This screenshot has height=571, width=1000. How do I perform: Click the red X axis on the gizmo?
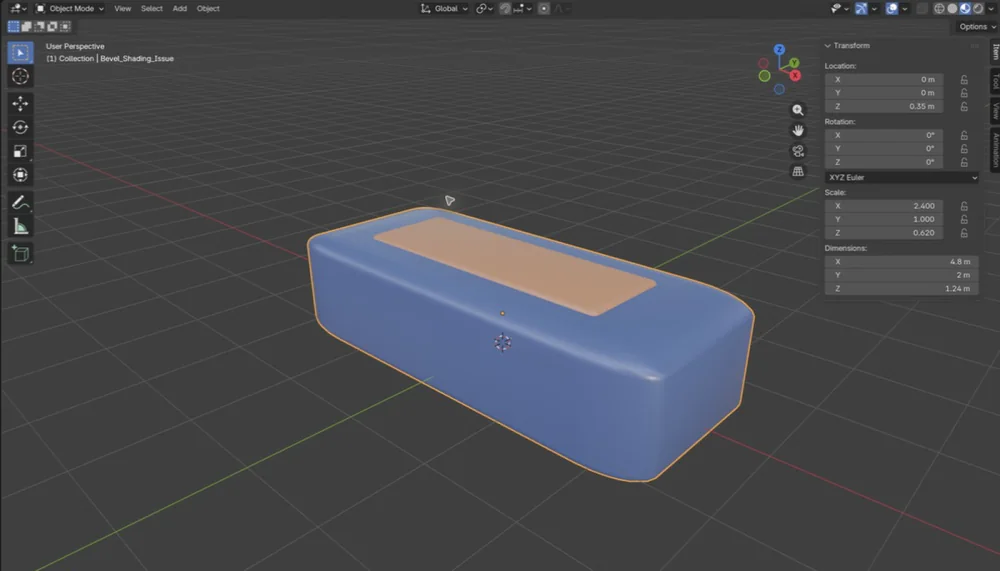pyautogui.click(x=795, y=75)
